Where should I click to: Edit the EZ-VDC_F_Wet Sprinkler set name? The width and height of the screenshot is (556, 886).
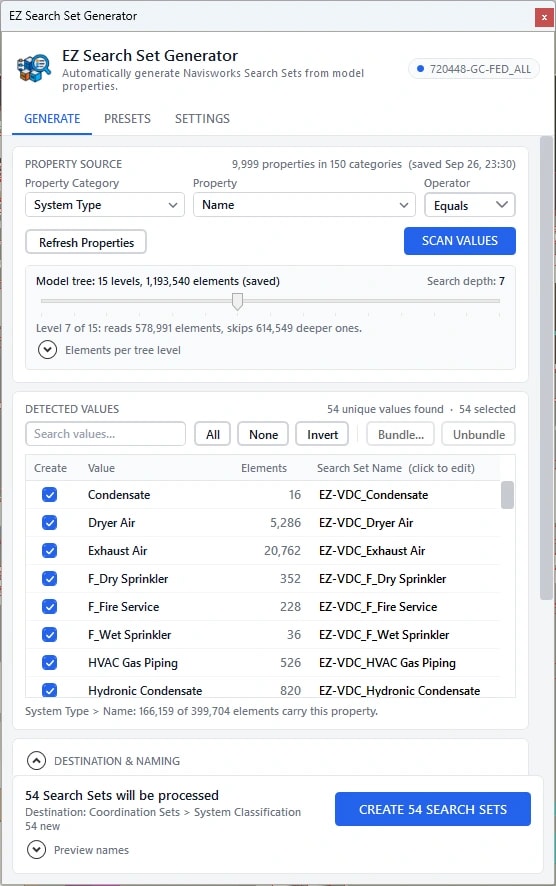click(384, 635)
